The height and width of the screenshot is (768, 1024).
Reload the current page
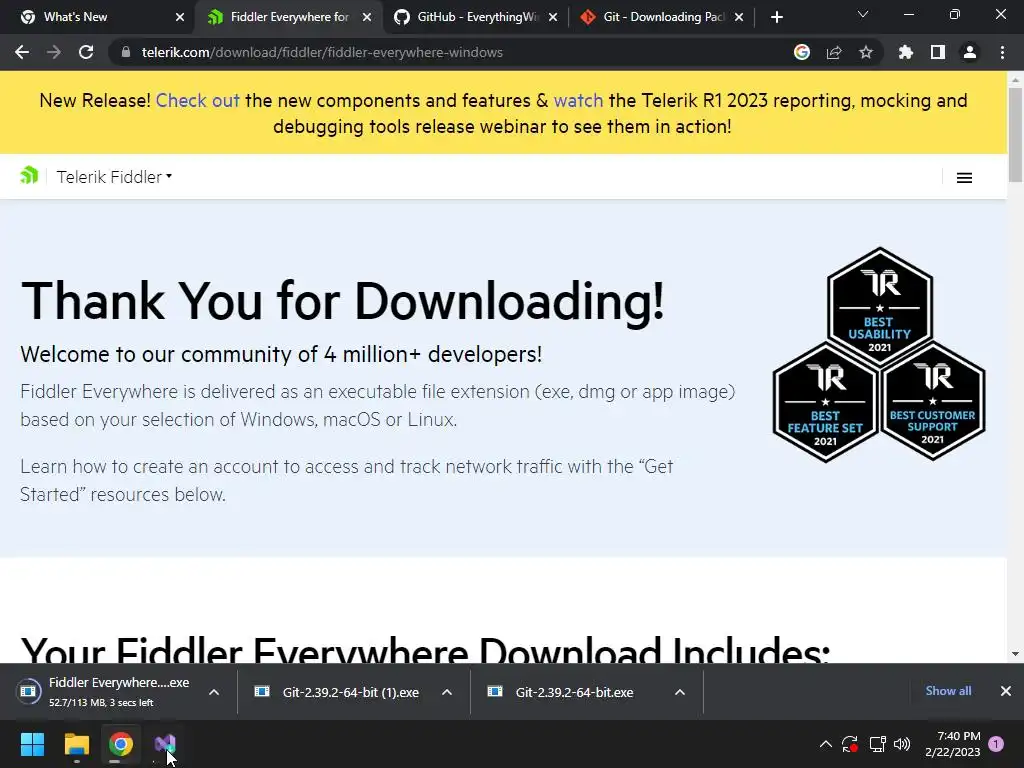click(86, 52)
